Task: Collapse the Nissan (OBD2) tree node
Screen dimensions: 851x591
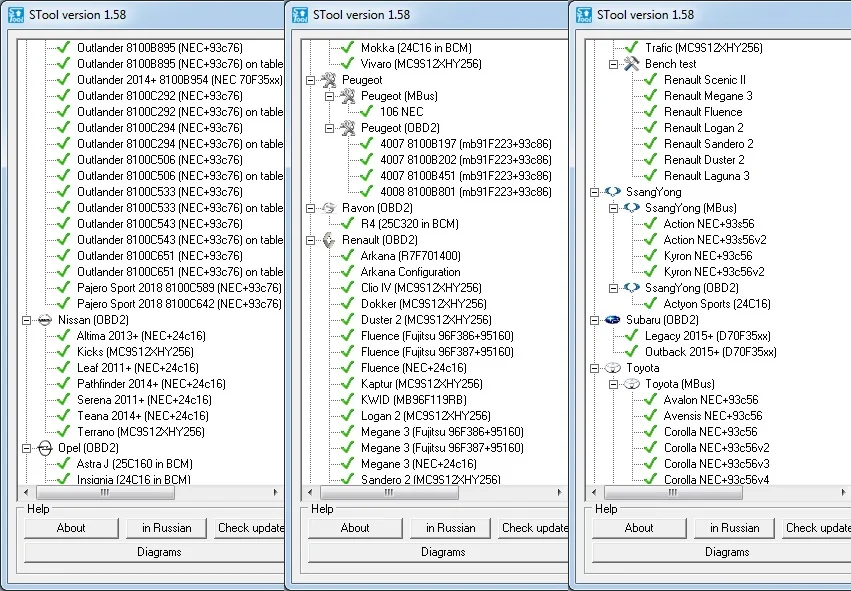Action: [x=26, y=320]
